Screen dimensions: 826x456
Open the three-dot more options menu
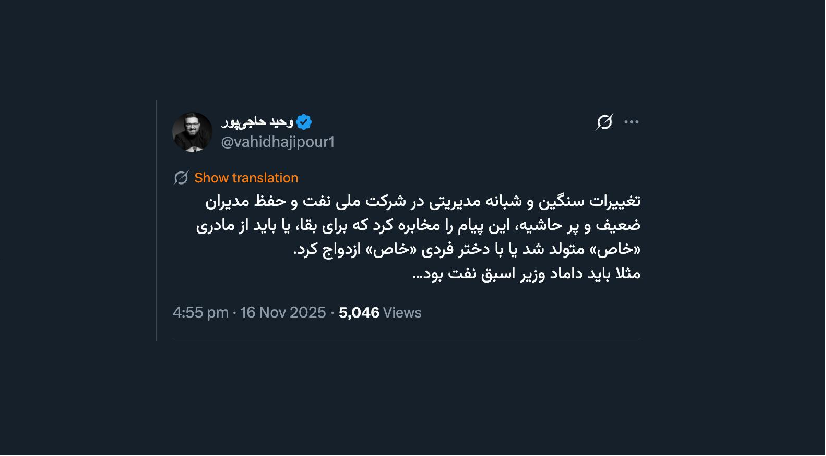coord(631,122)
